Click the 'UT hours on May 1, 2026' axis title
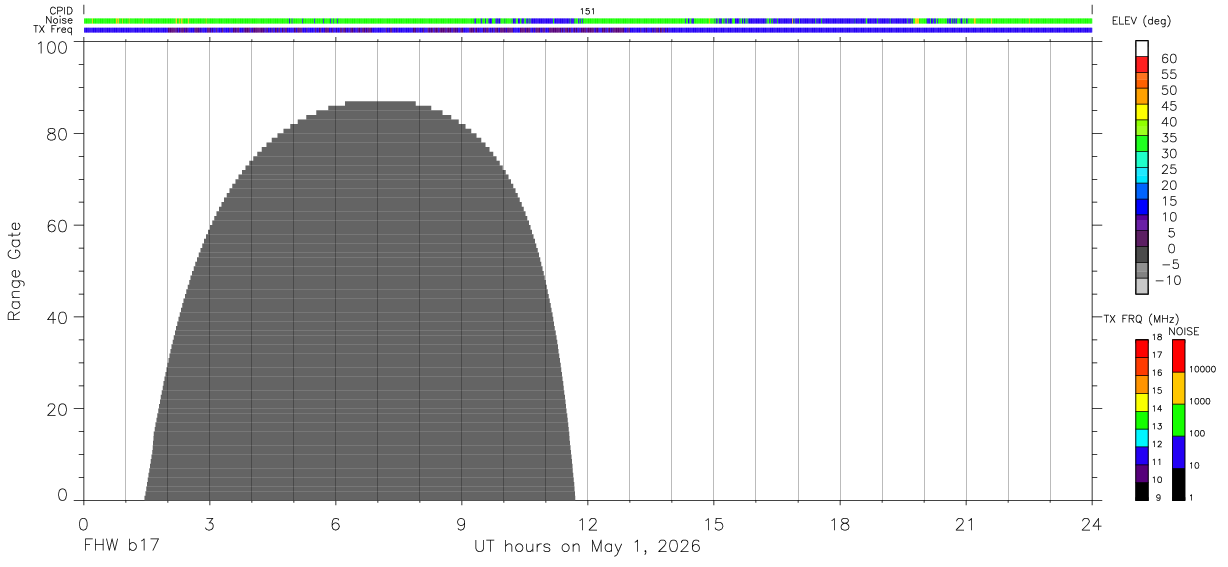 [x=587, y=547]
